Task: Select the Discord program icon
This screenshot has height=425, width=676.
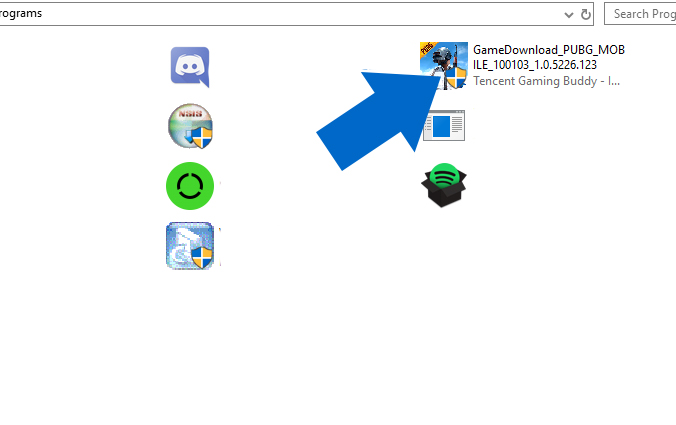Action: click(190, 67)
